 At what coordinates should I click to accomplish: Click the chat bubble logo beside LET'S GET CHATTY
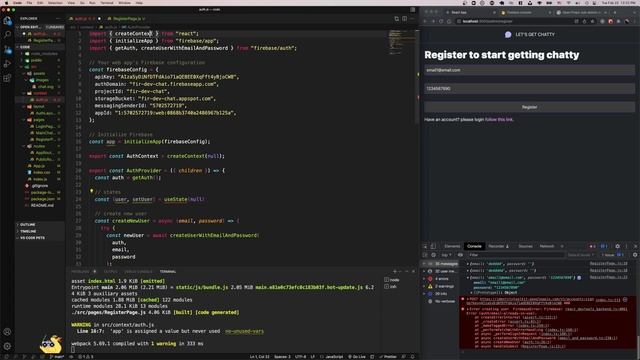click(508, 35)
